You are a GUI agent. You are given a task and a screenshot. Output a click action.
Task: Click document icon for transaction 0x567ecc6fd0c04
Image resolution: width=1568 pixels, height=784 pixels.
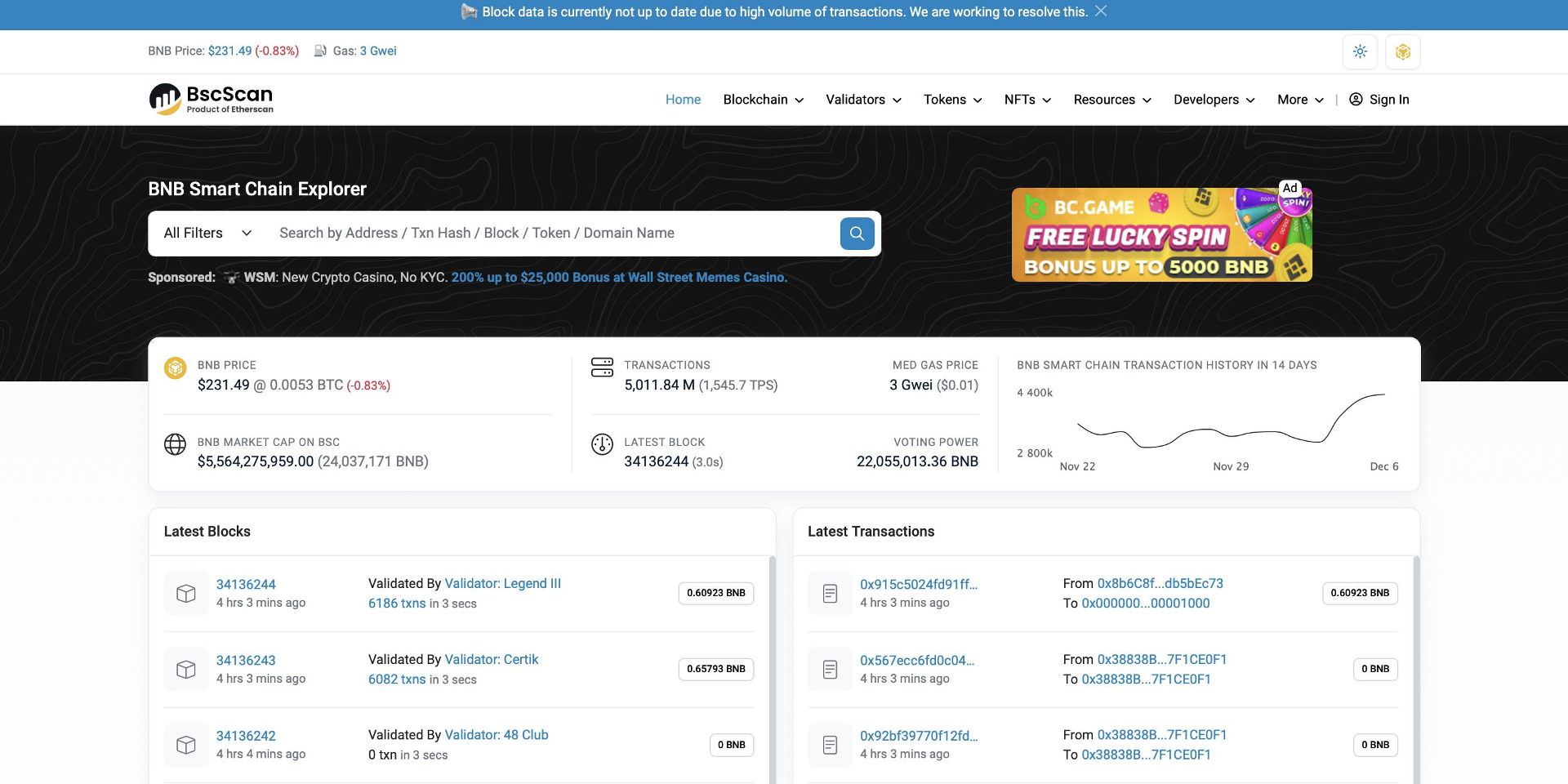point(830,670)
